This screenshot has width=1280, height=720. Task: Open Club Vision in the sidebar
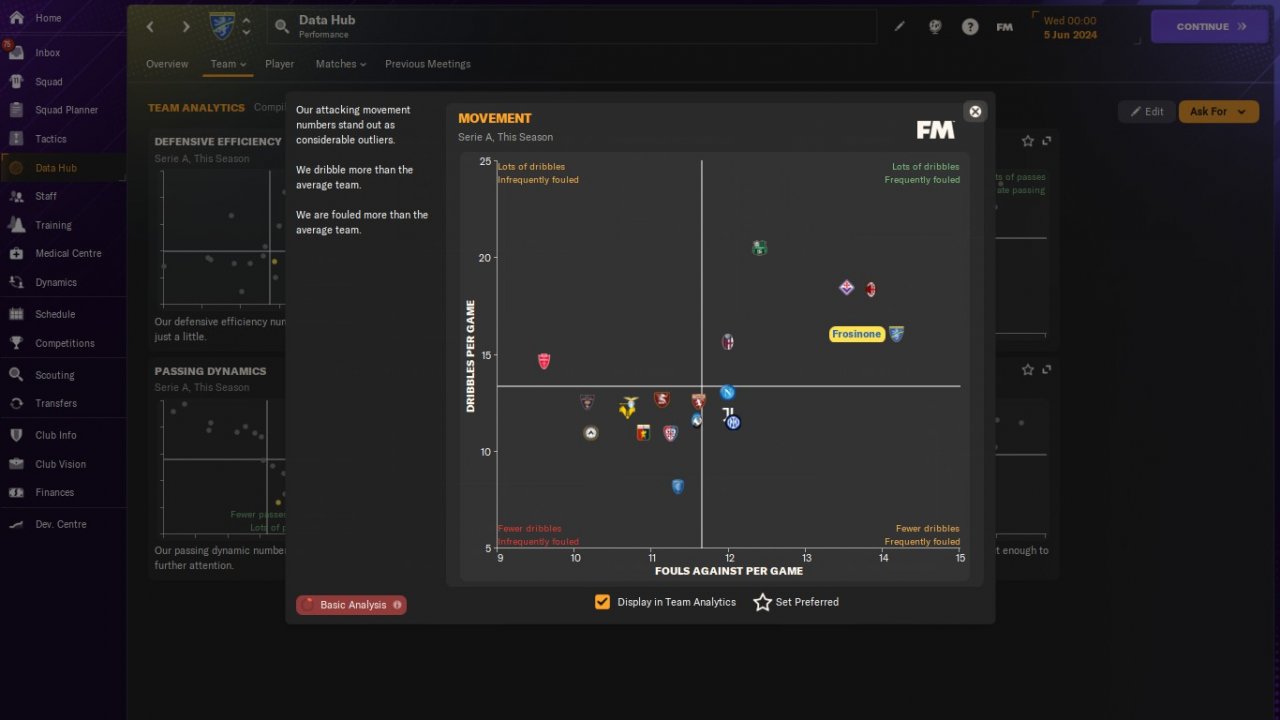click(60, 464)
